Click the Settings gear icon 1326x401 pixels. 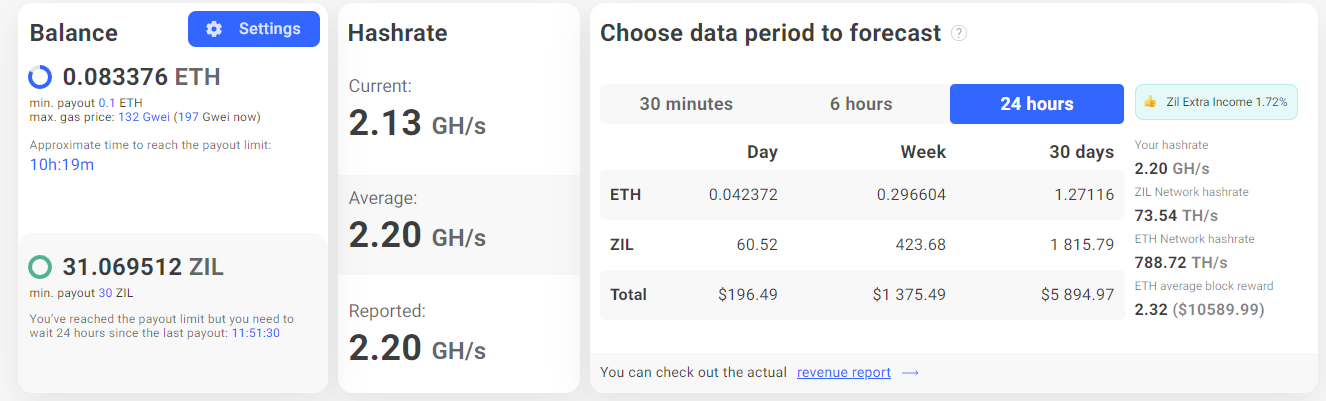pyautogui.click(x=214, y=29)
